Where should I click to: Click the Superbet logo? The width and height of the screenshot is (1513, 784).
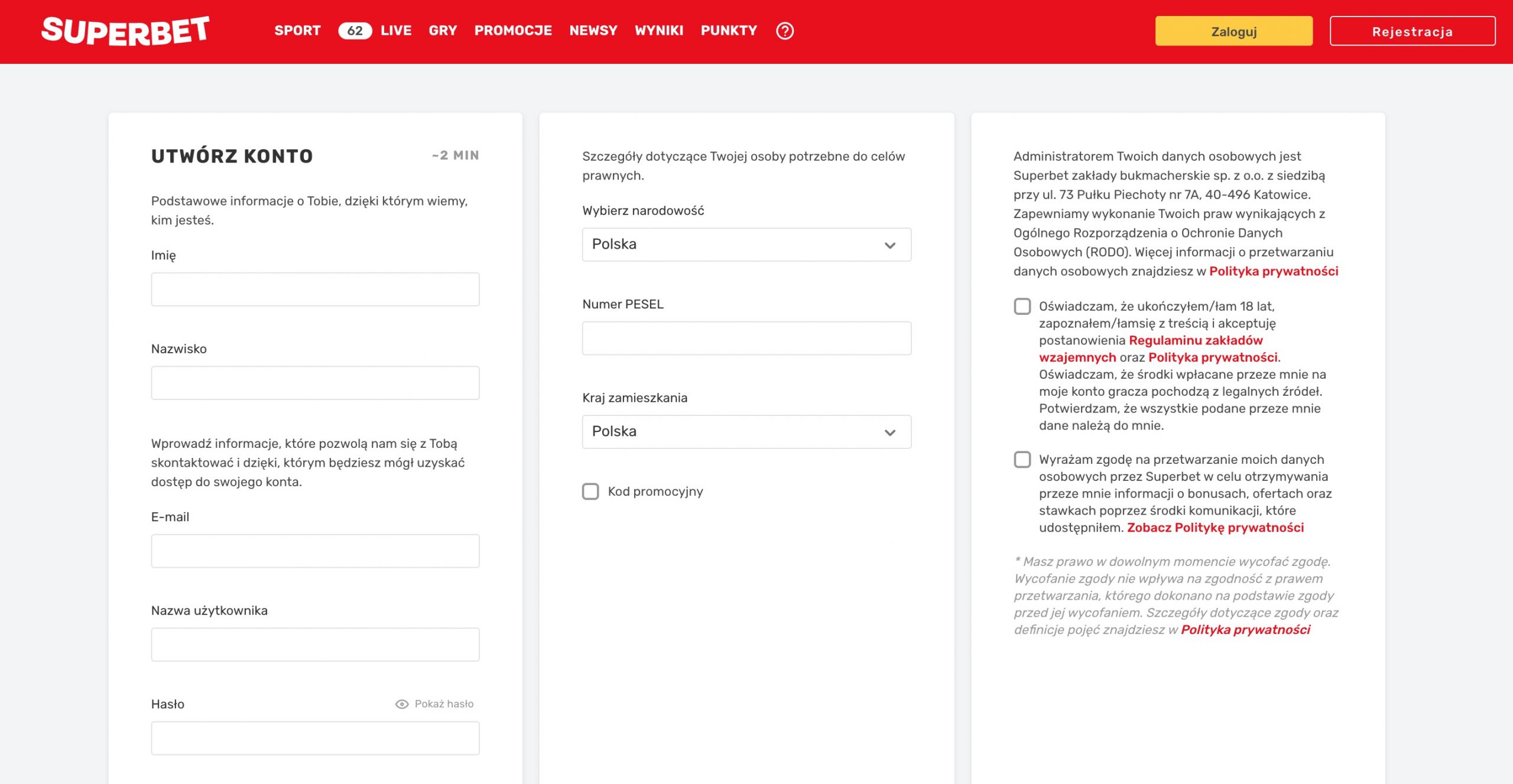125,31
